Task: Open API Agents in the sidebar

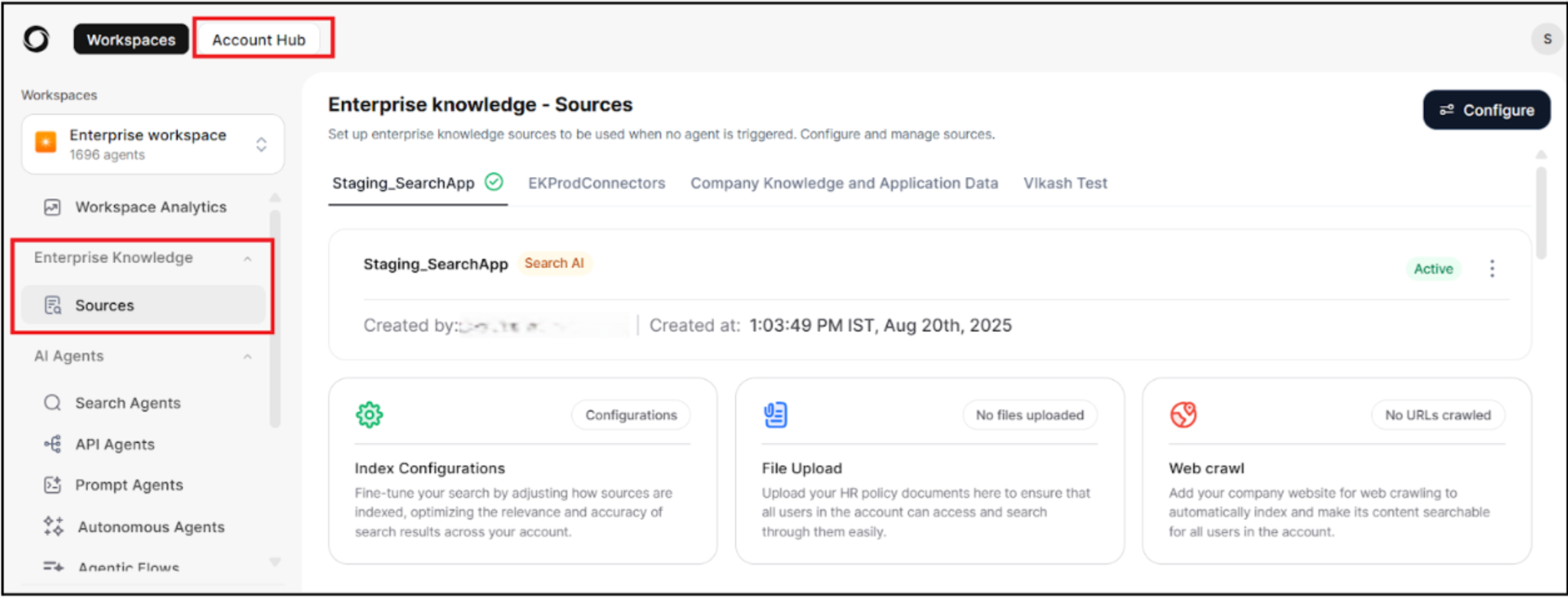Action: point(114,444)
